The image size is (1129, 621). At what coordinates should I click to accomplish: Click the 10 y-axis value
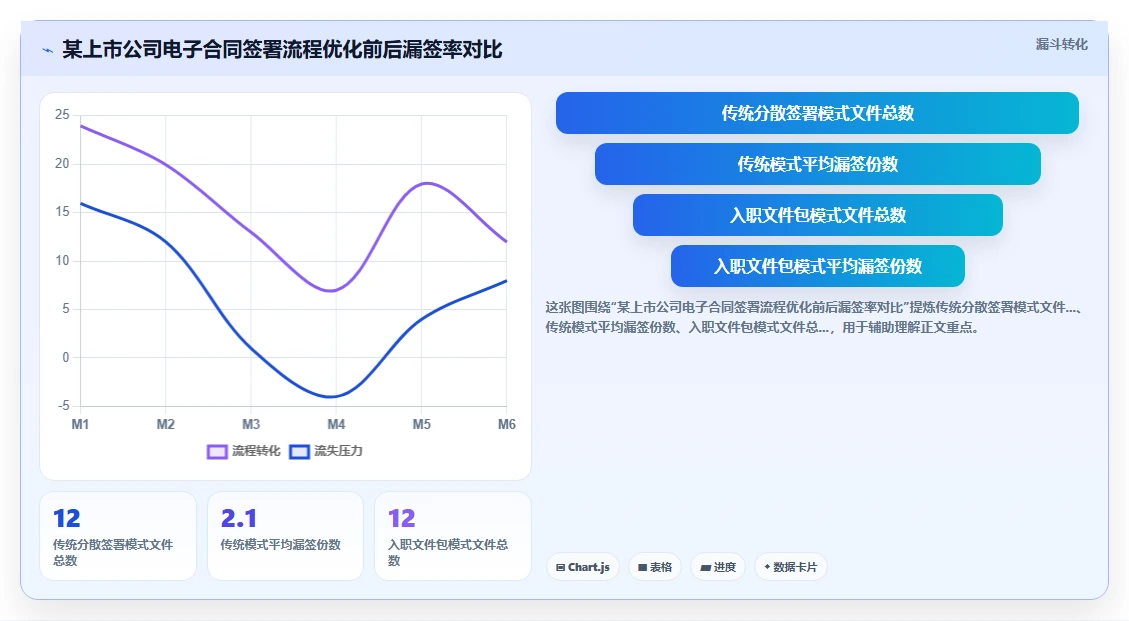click(63, 261)
